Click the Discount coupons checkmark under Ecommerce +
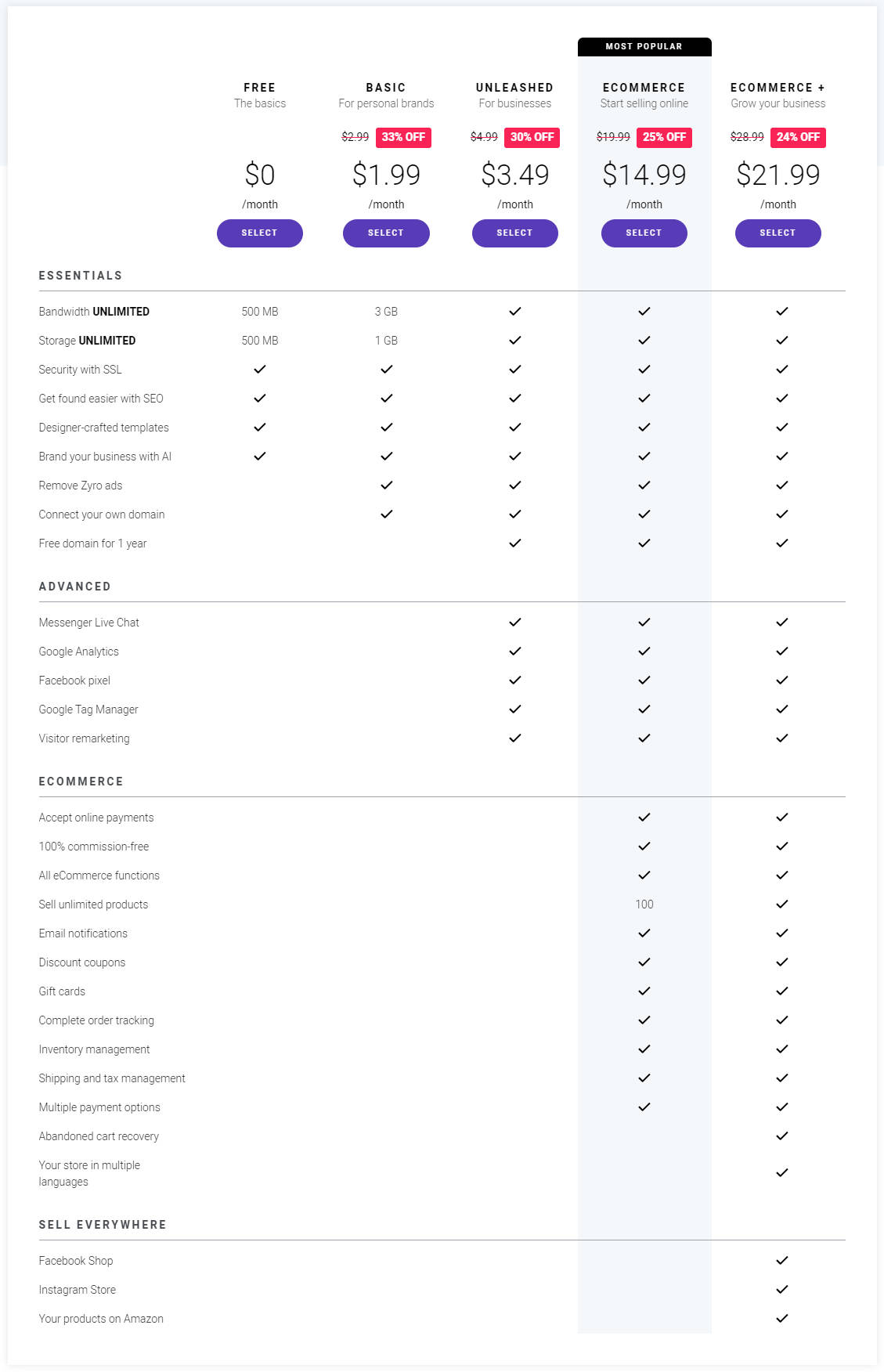Viewport: 884px width, 1372px height. click(x=781, y=962)
